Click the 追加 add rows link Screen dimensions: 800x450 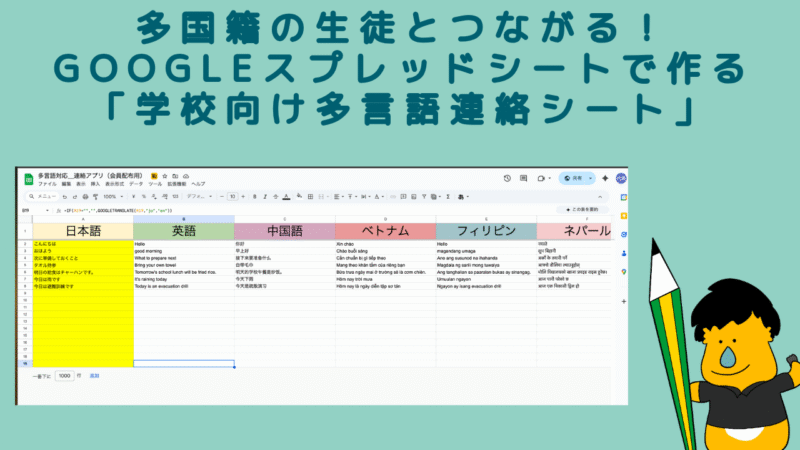(95, 376)
